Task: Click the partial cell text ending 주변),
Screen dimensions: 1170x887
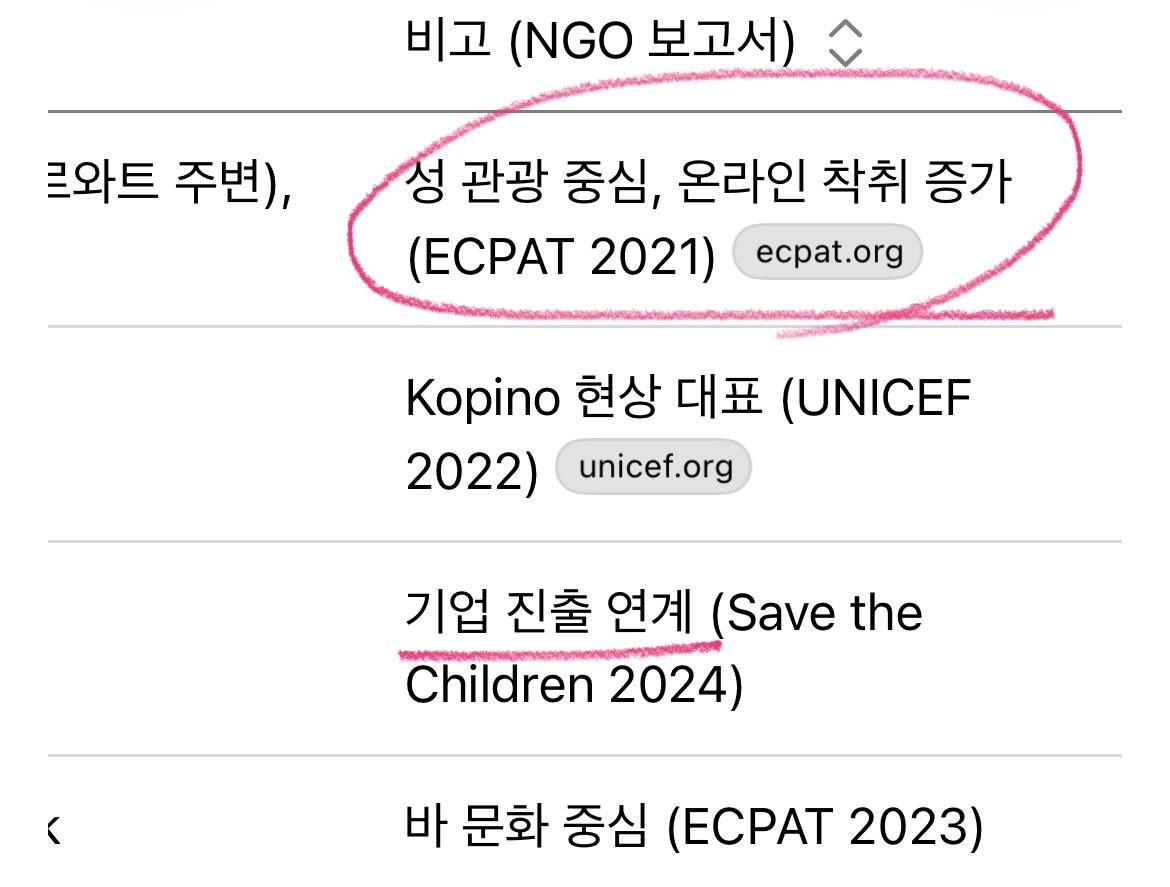Action: click(168, 185)
